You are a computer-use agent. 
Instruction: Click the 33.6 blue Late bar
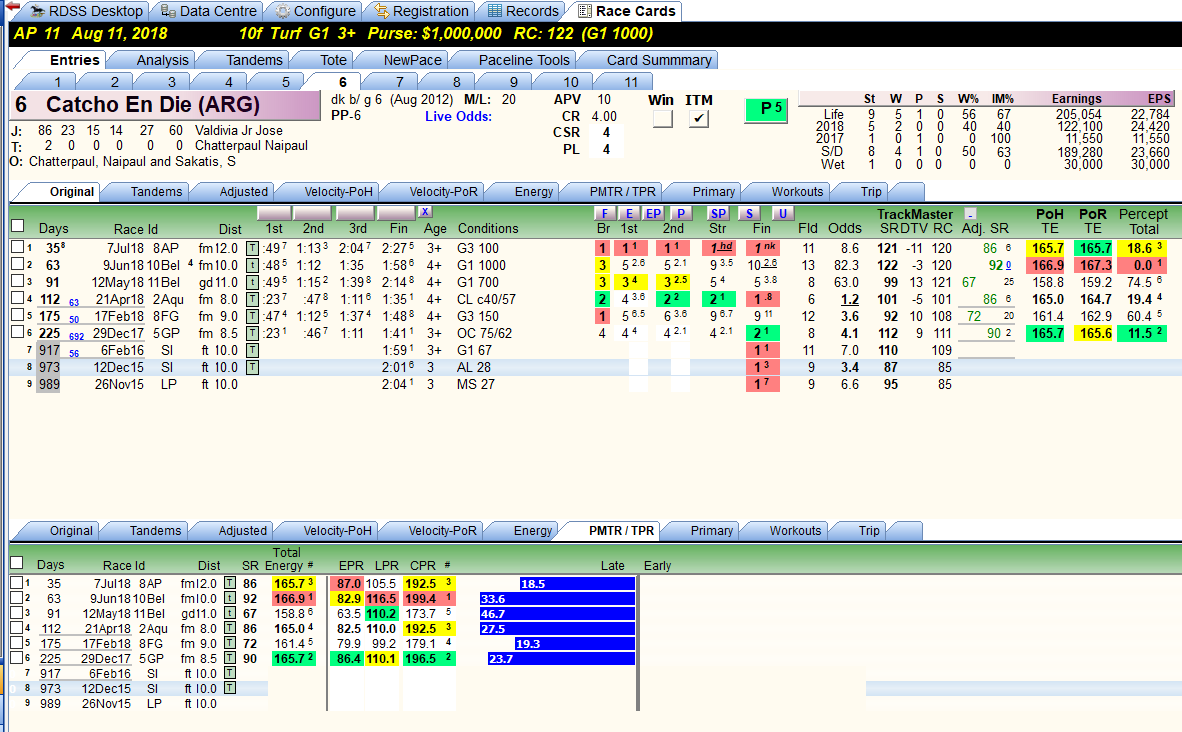click(557, 599)
